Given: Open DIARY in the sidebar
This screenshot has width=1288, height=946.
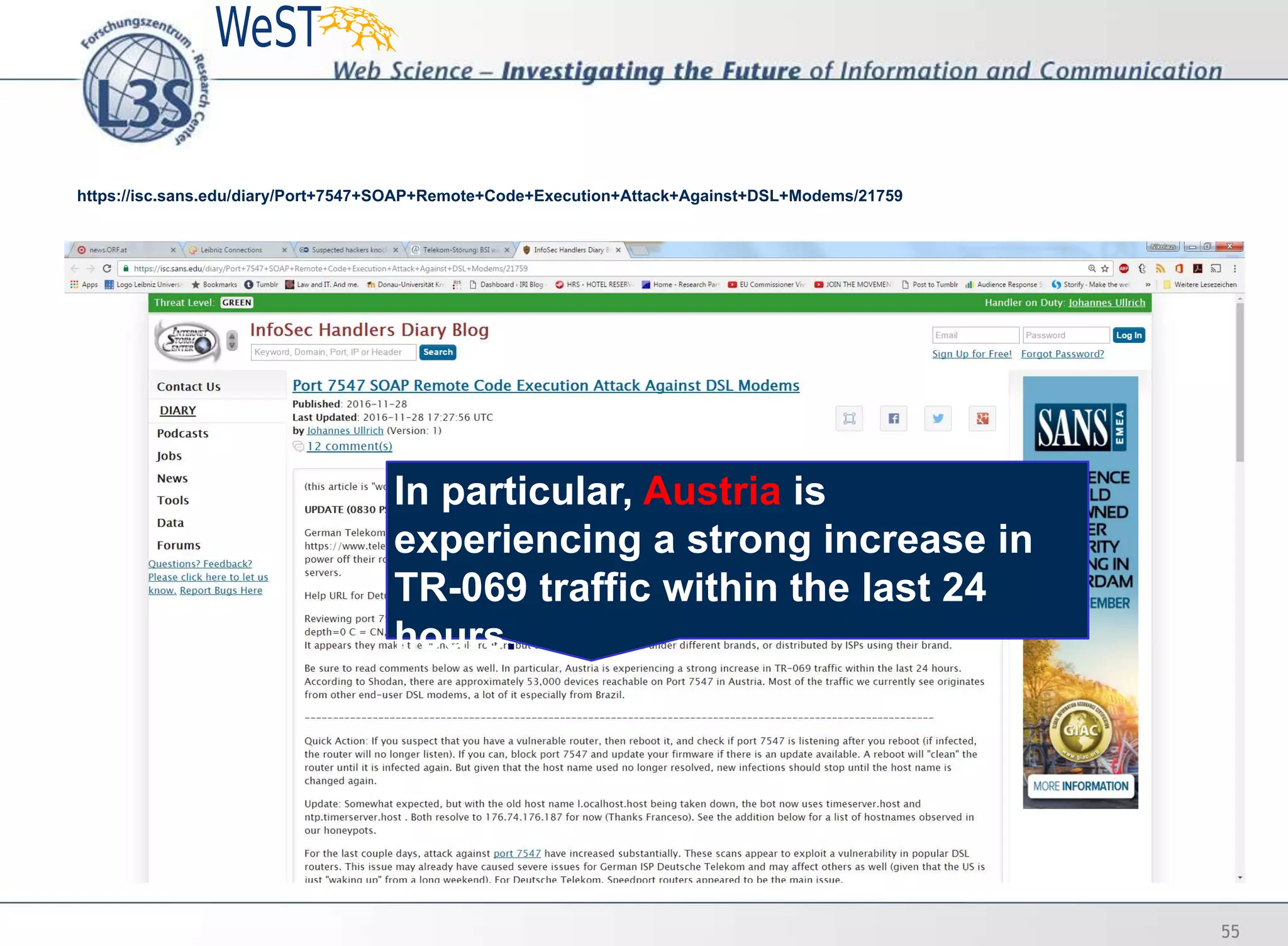Looking at the screenshot, I should pyautogui.click(x=178, y=411).
